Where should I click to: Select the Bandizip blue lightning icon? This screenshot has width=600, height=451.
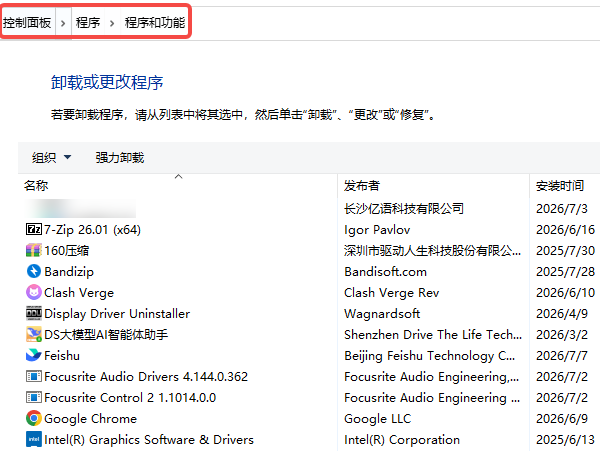[x=34, y=272]
